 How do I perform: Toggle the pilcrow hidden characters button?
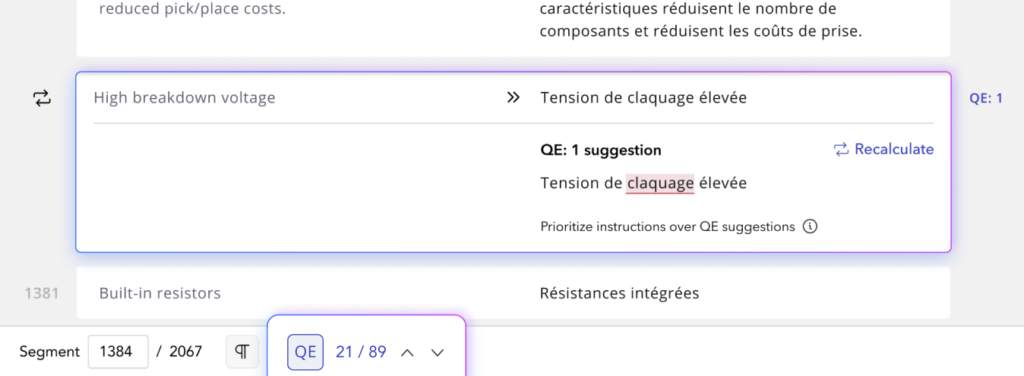point(242,352)
